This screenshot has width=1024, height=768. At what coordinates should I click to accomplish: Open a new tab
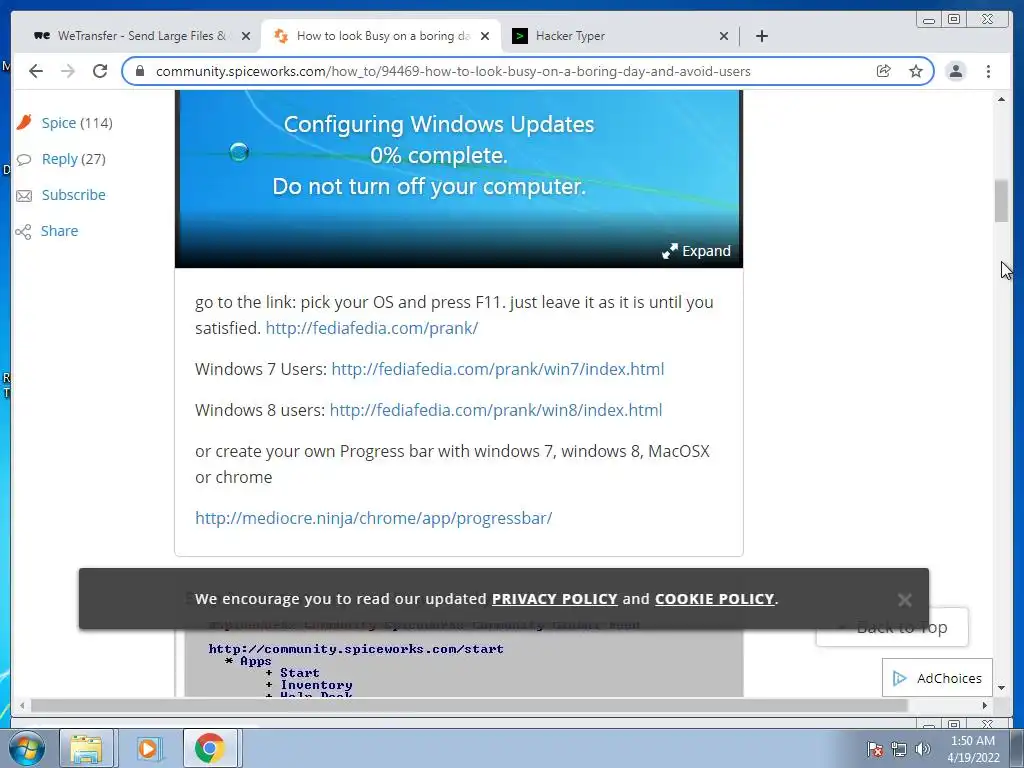click(x=761, y=36)
